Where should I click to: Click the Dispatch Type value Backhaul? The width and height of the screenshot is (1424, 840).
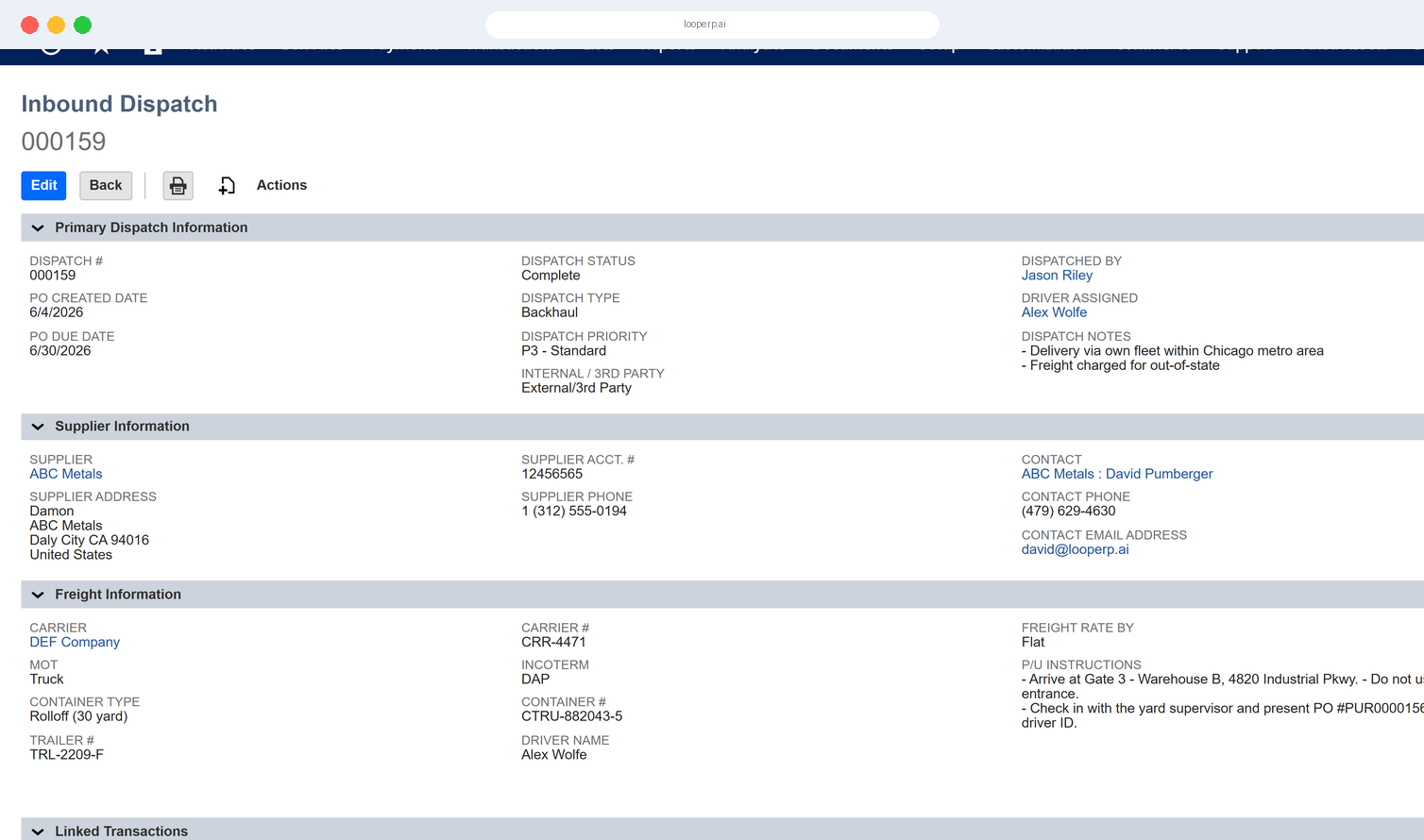[x=550, y=312]
